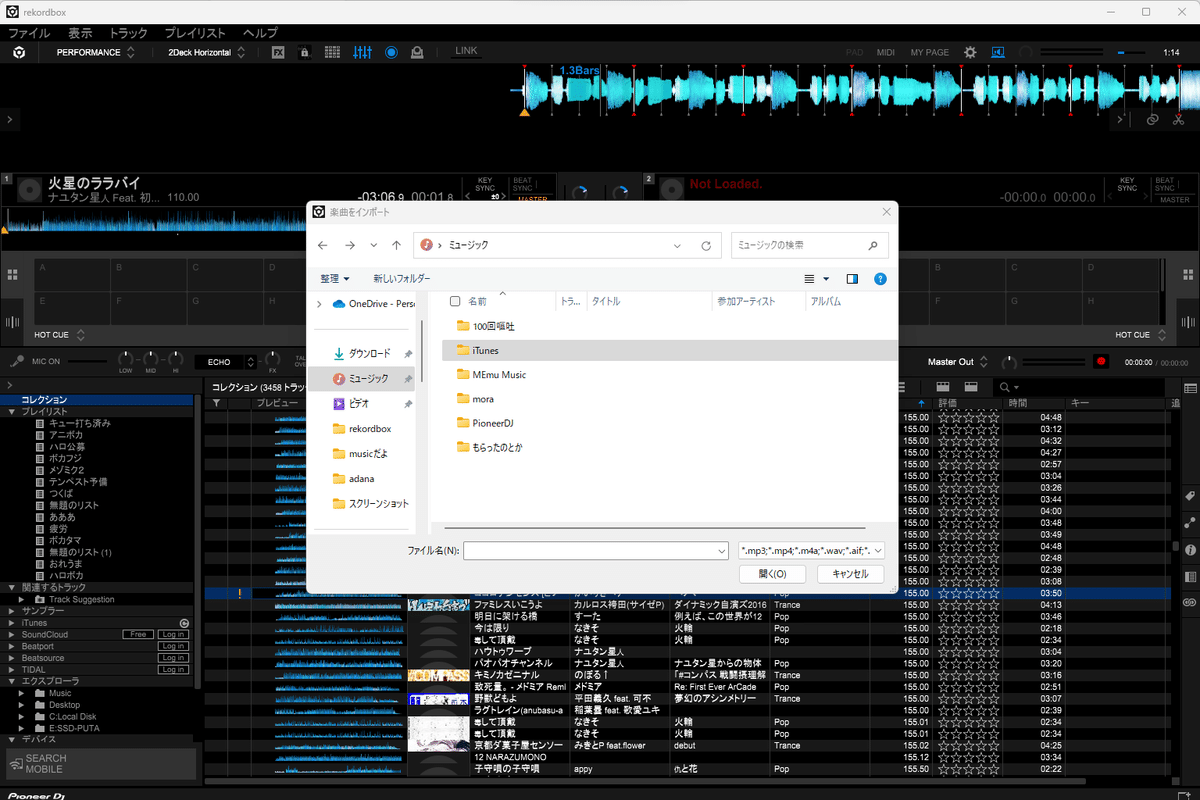Click the headphones audio icon in top bar
Image resolution: width=1200 pixels, height=800 pixels.
click(998, 52)
